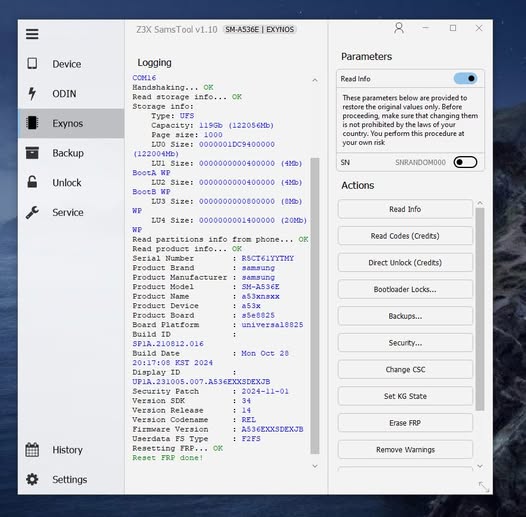Enable the SN parameter toggle

tap(465, 162)
